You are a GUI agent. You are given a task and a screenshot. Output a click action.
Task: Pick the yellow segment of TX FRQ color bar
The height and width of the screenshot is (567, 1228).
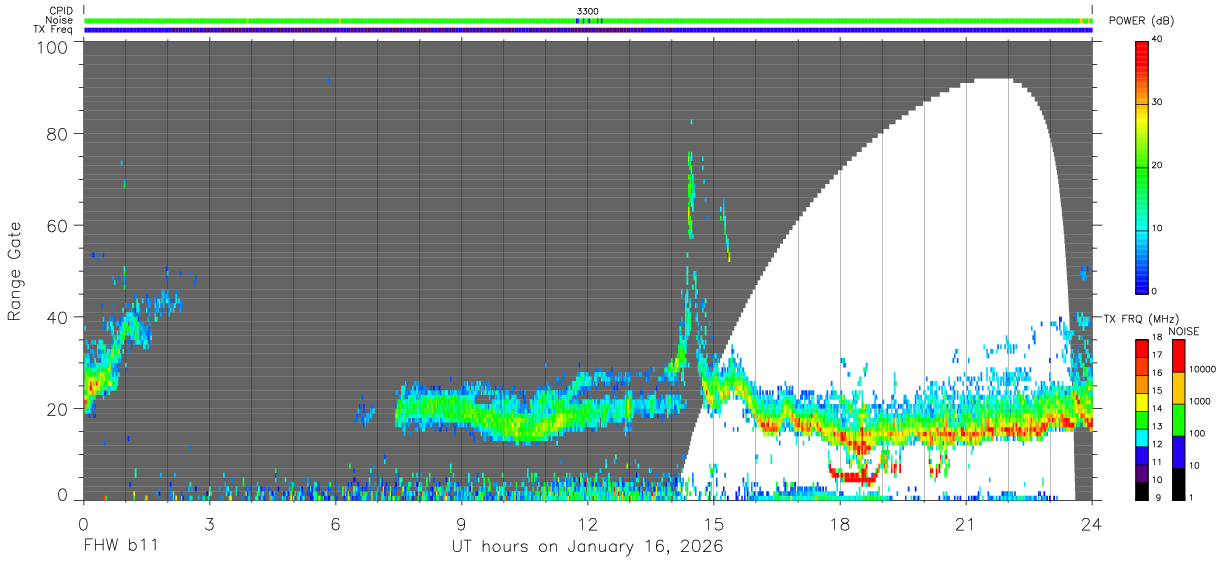tap(1141, 402)
